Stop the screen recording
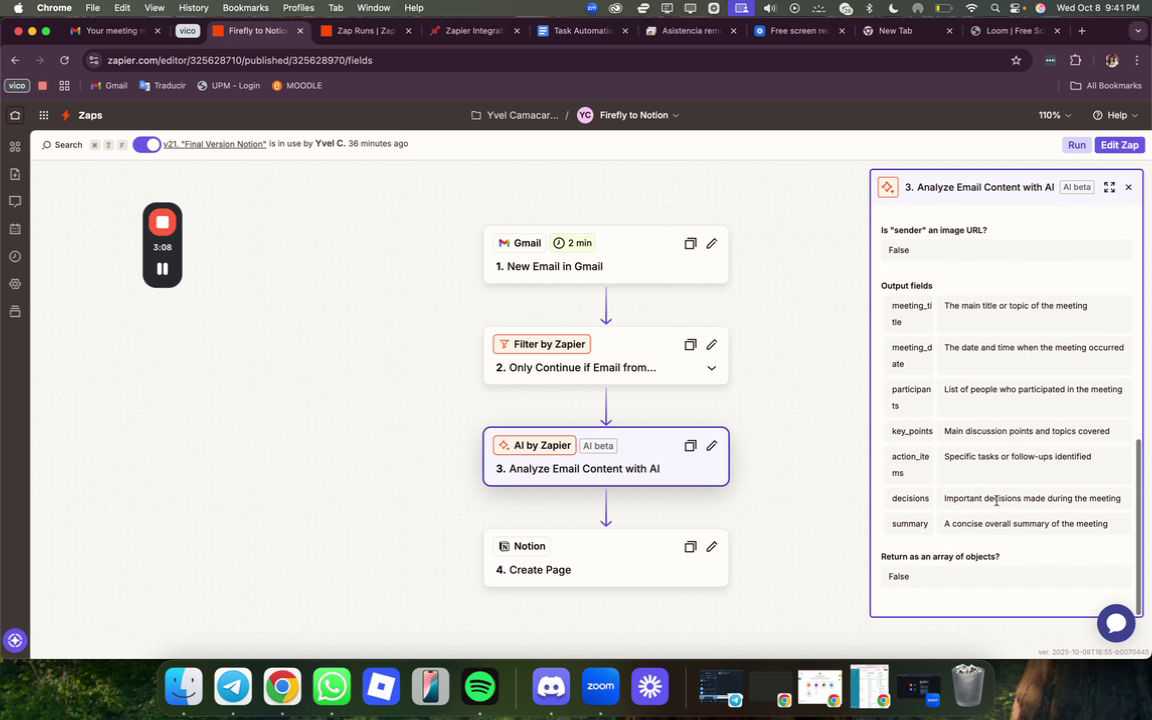 click(x=162, y=222)
